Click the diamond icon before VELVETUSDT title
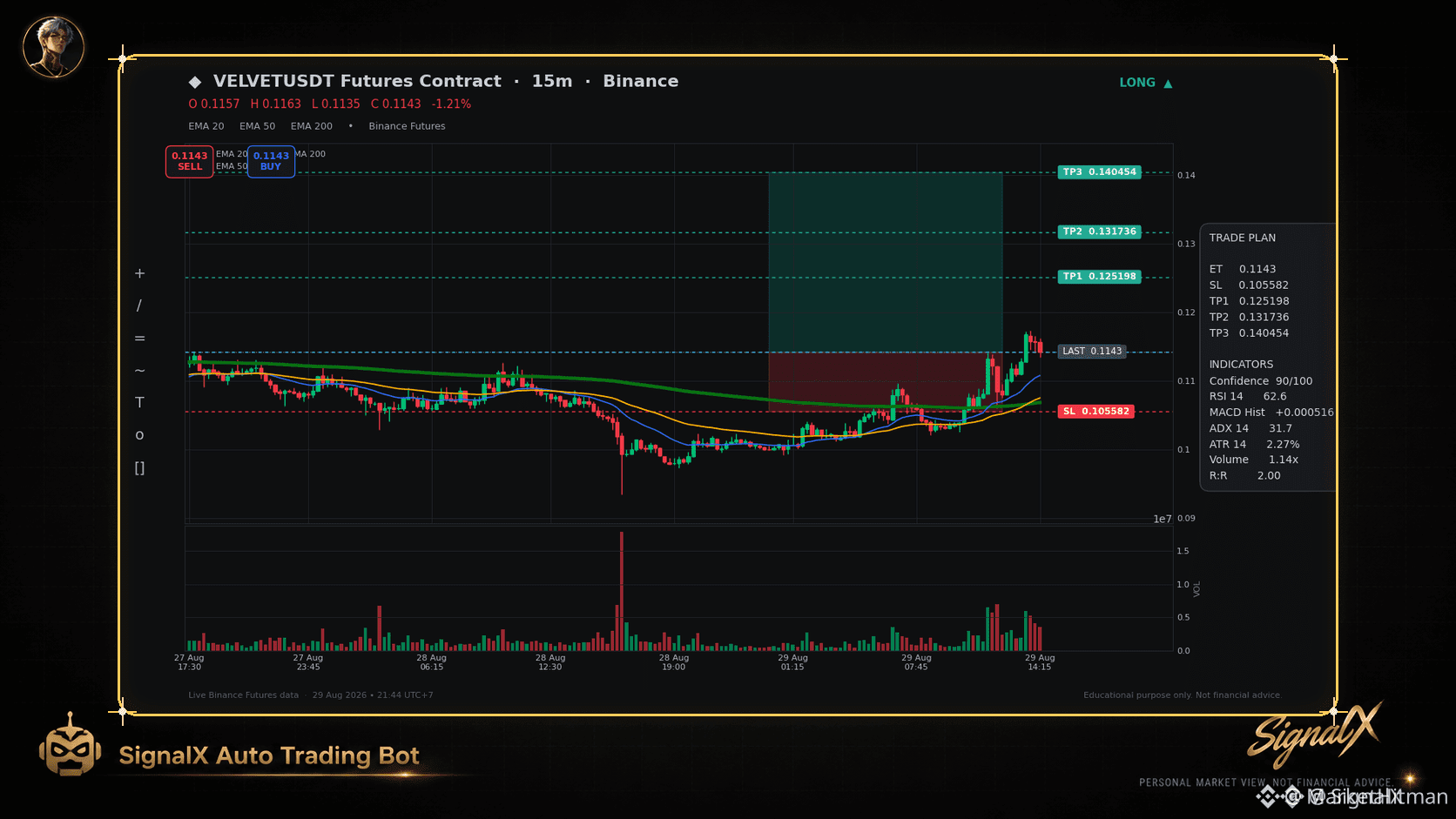 point(195,82)
